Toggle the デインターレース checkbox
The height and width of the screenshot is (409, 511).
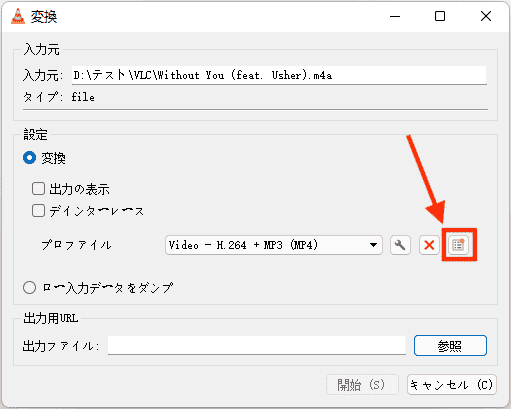pyautogui.click(x=38, y=211)
